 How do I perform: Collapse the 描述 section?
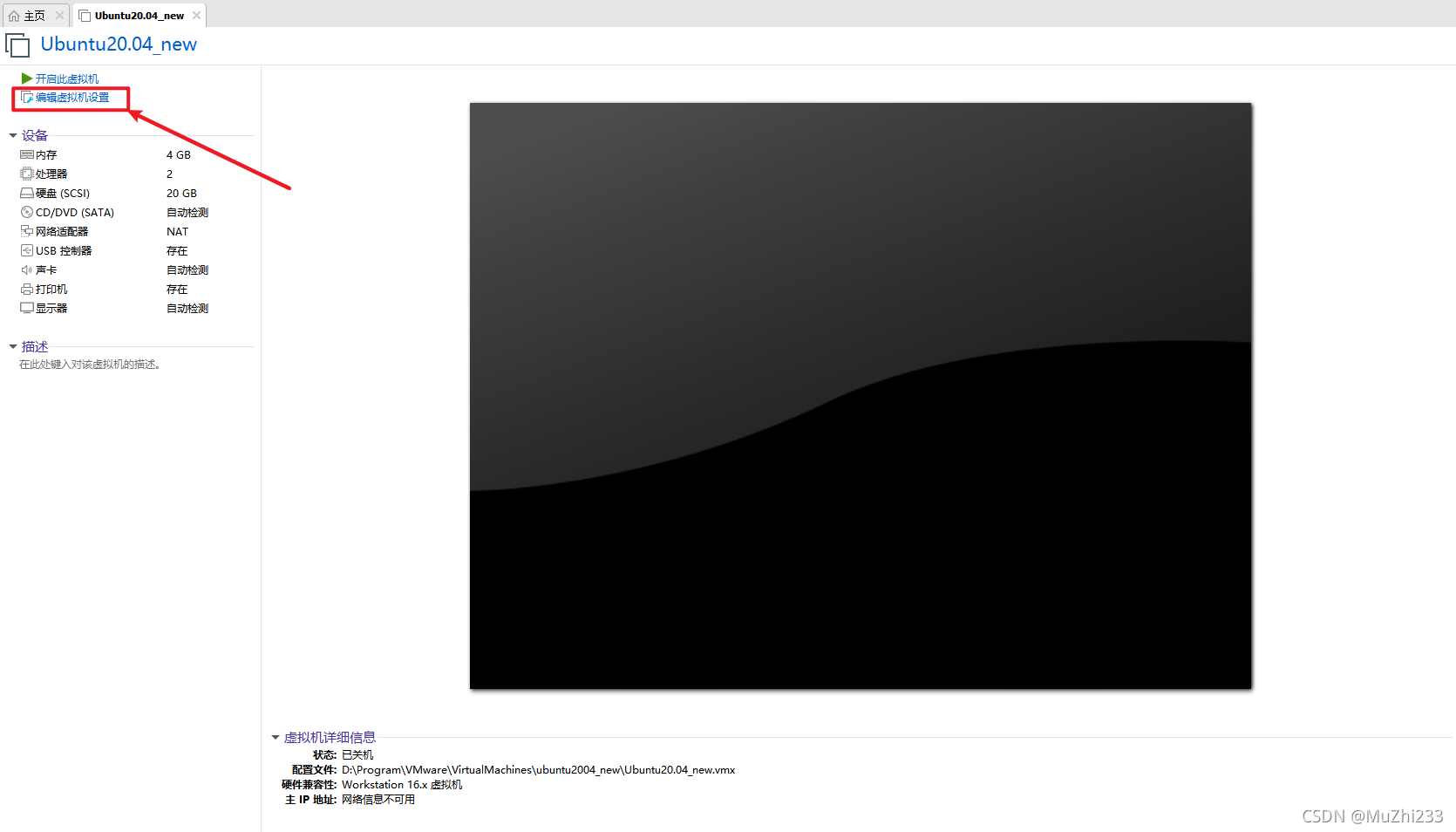point(13,347)
